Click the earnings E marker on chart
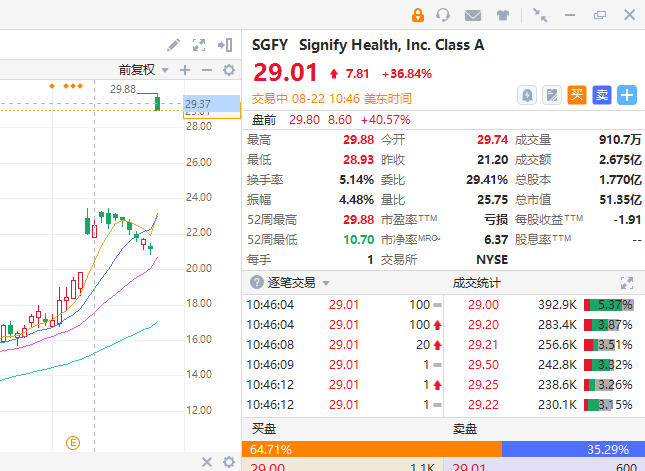The image size is (645, 471). tap(73, 443)
